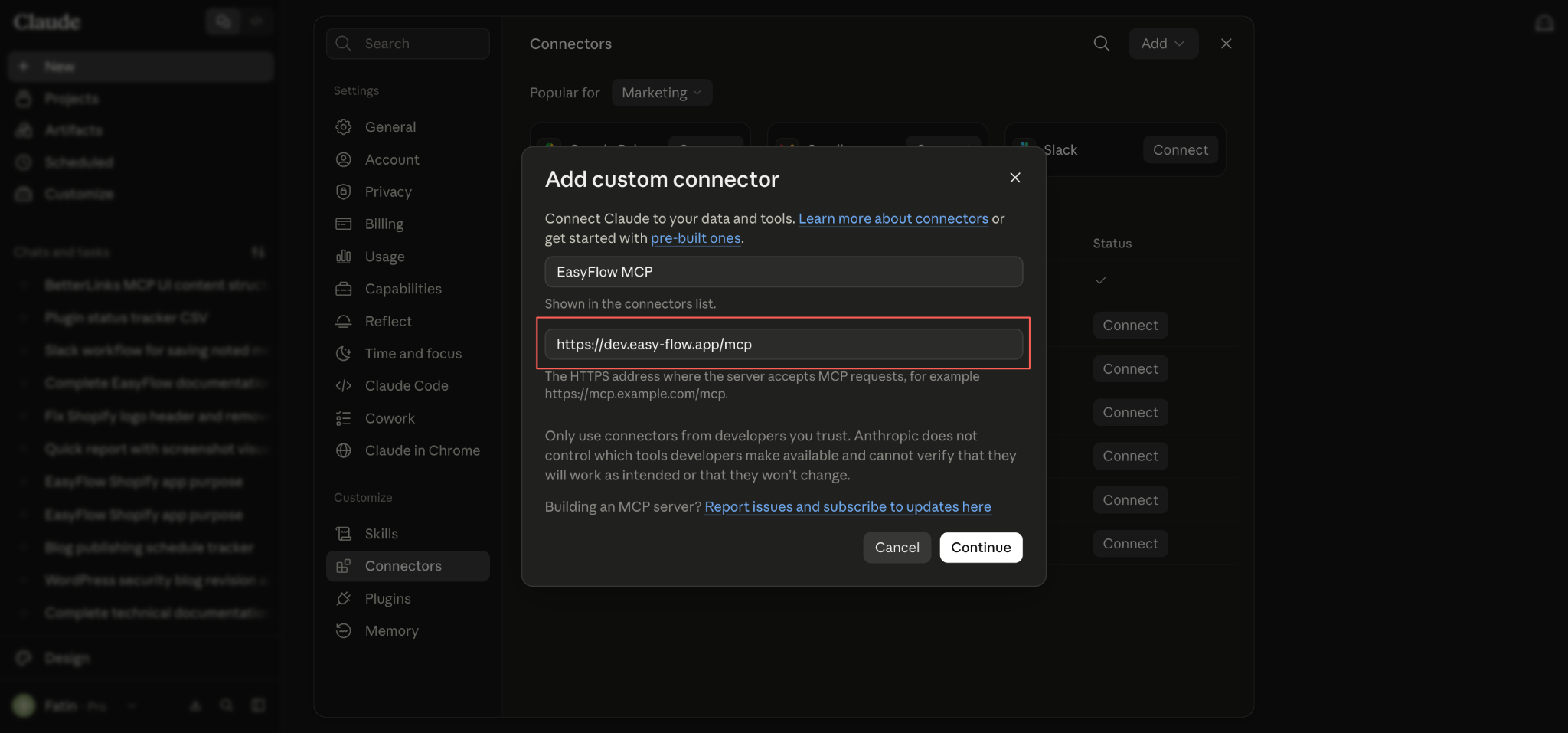Click the Continue button
The width and height of the screenshot is (1568, 733).
pyautogui.click(x=981, y=548)
